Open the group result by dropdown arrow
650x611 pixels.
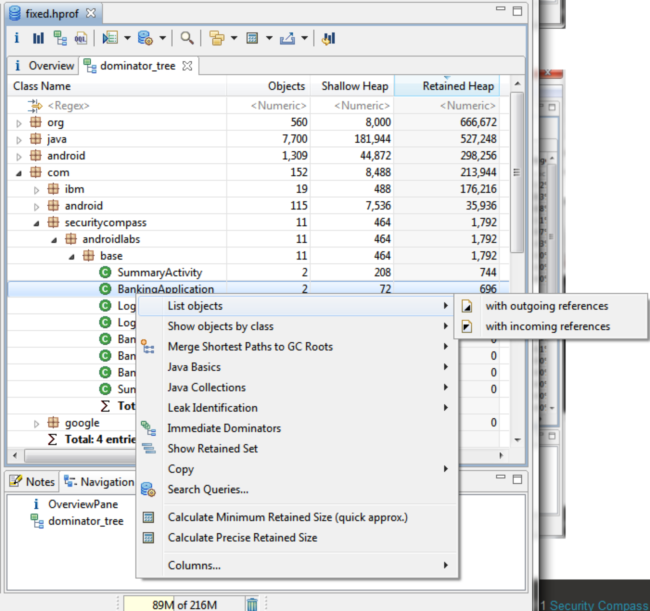point(234,38)
